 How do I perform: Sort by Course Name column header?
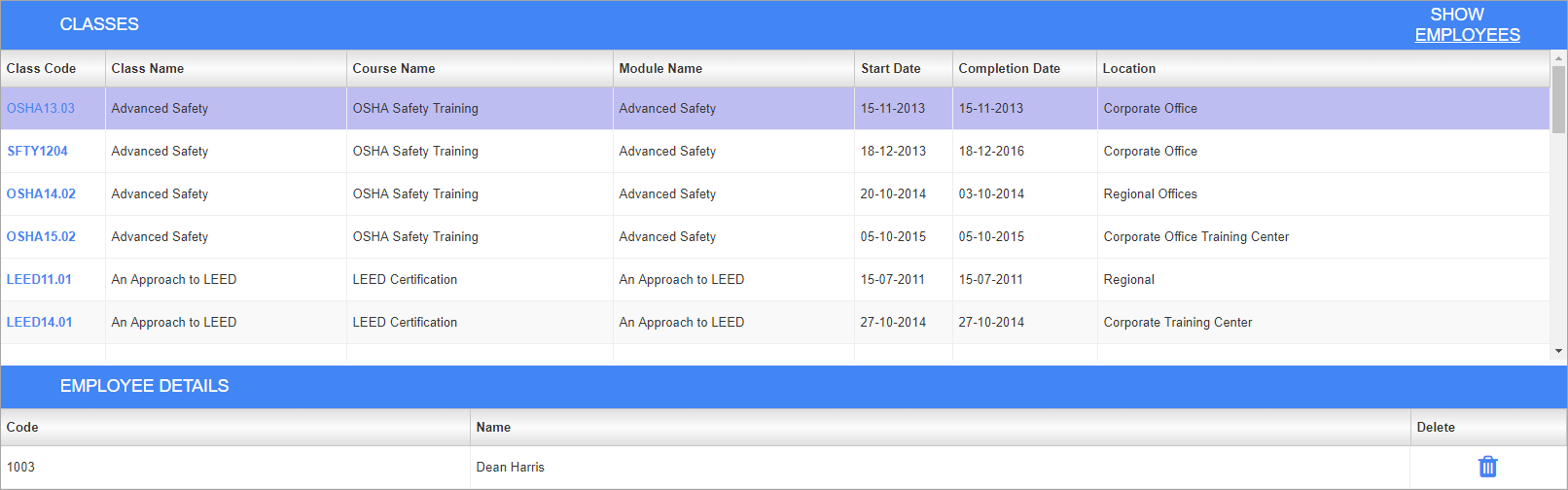(394, 69)
